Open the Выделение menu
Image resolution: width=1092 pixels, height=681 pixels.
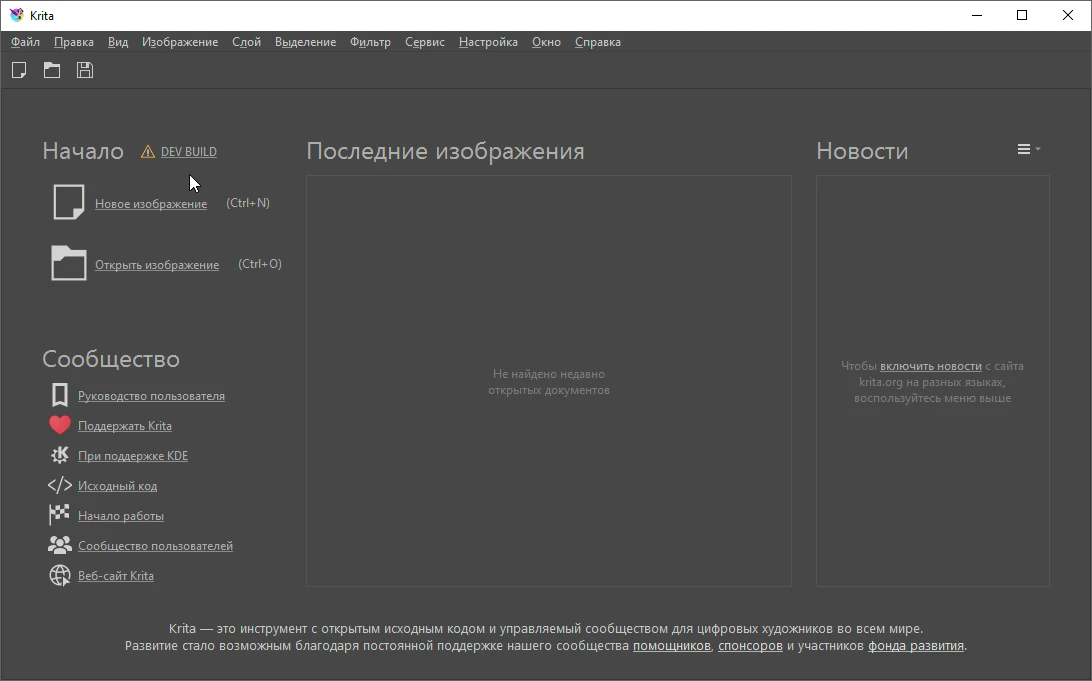[x=305, y=42]
